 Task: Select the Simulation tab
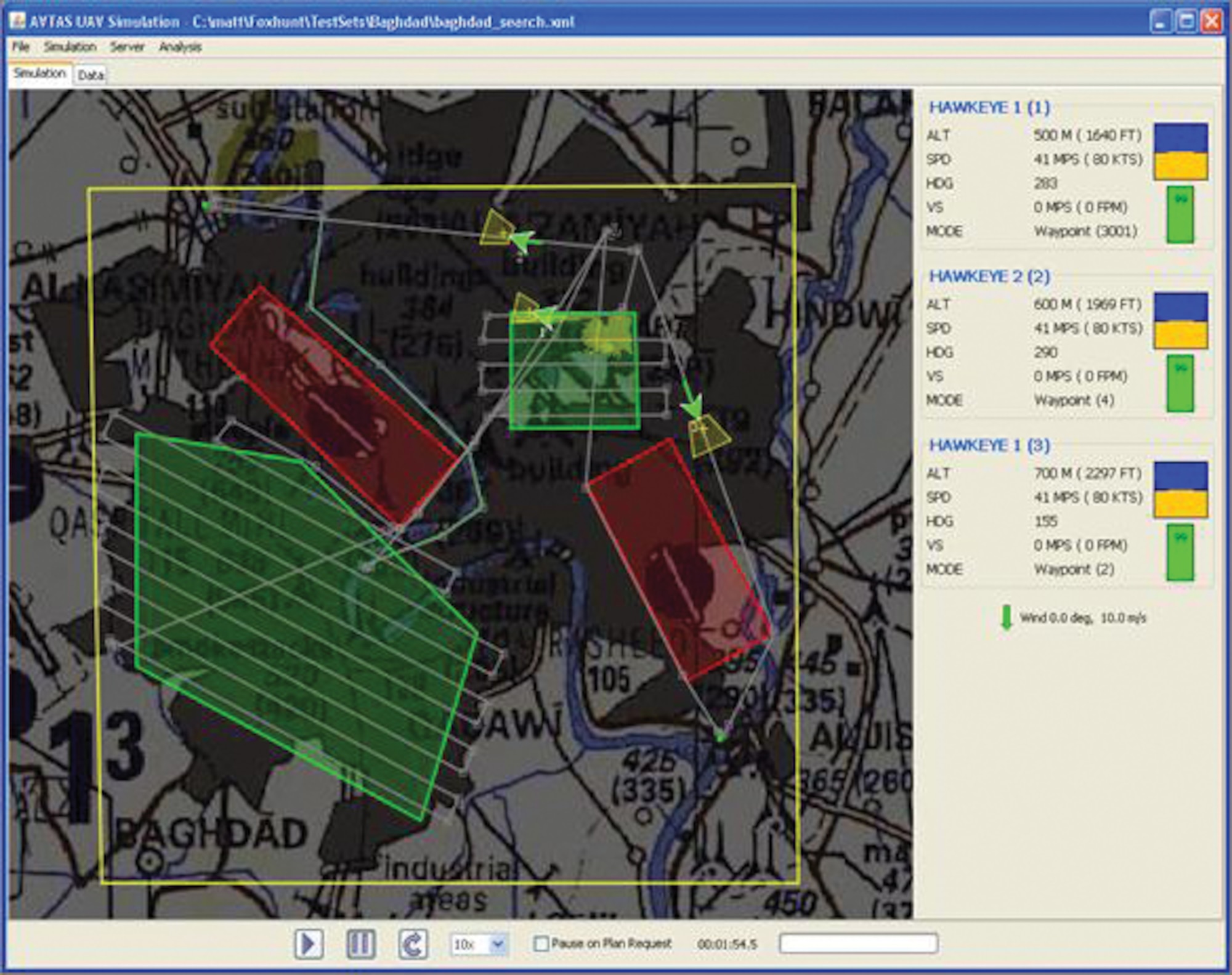coord(39,73)
